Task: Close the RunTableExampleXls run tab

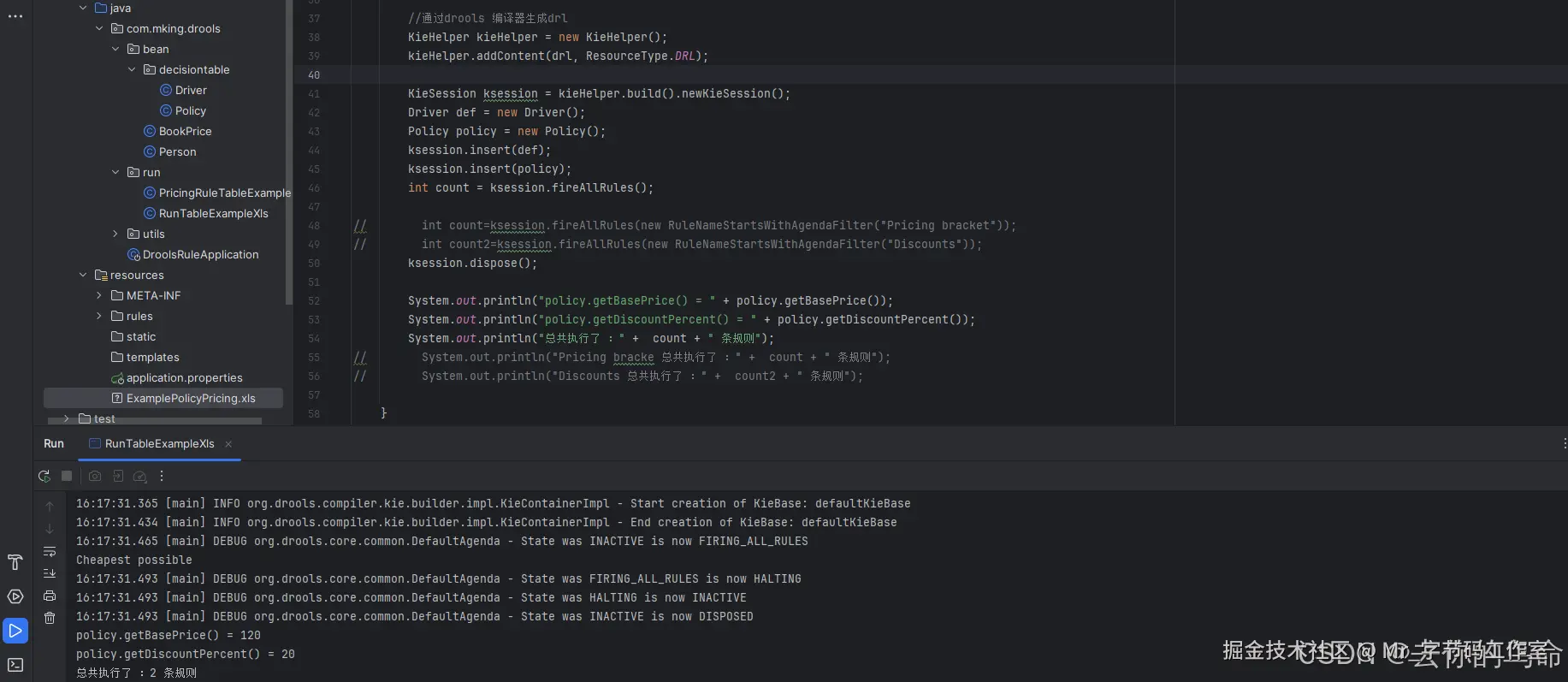Action: coord(228,444)
